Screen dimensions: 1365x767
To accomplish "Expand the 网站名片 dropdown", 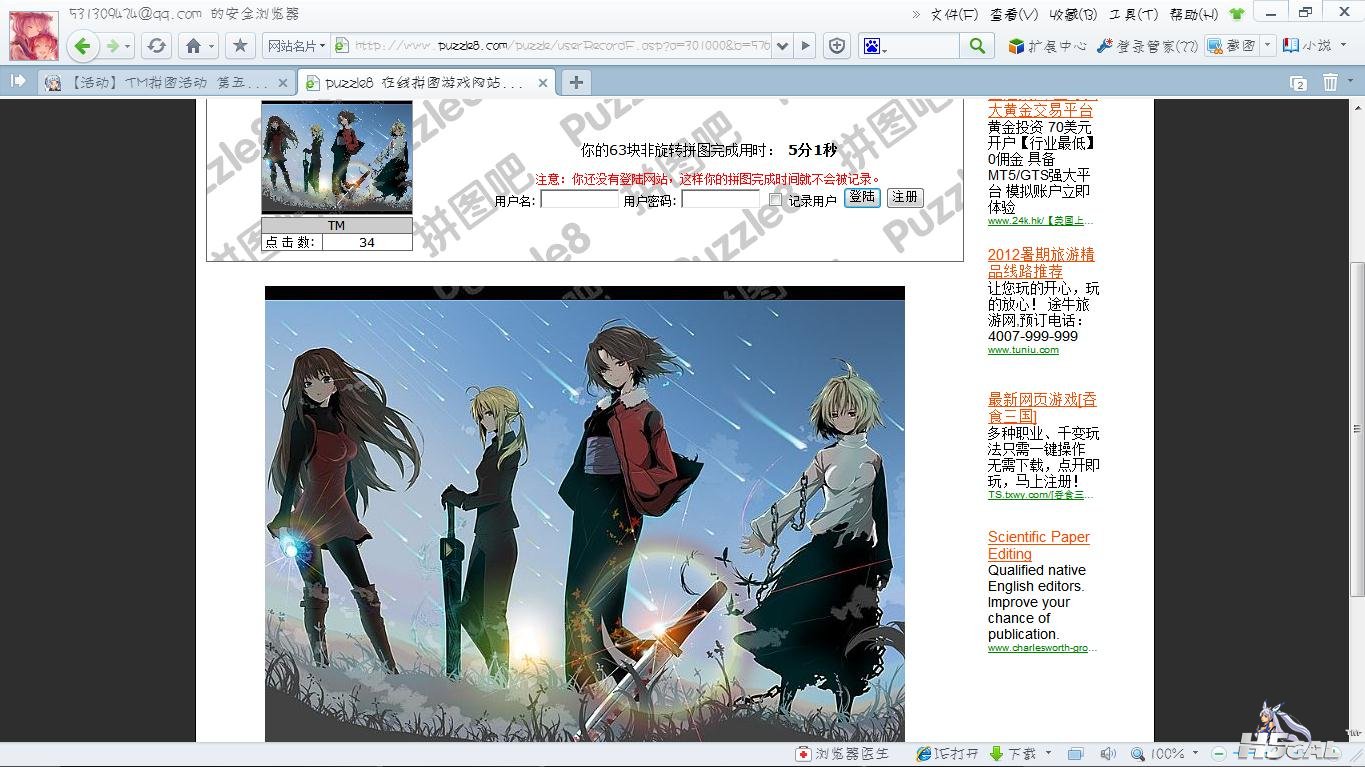I will (297, 46).
